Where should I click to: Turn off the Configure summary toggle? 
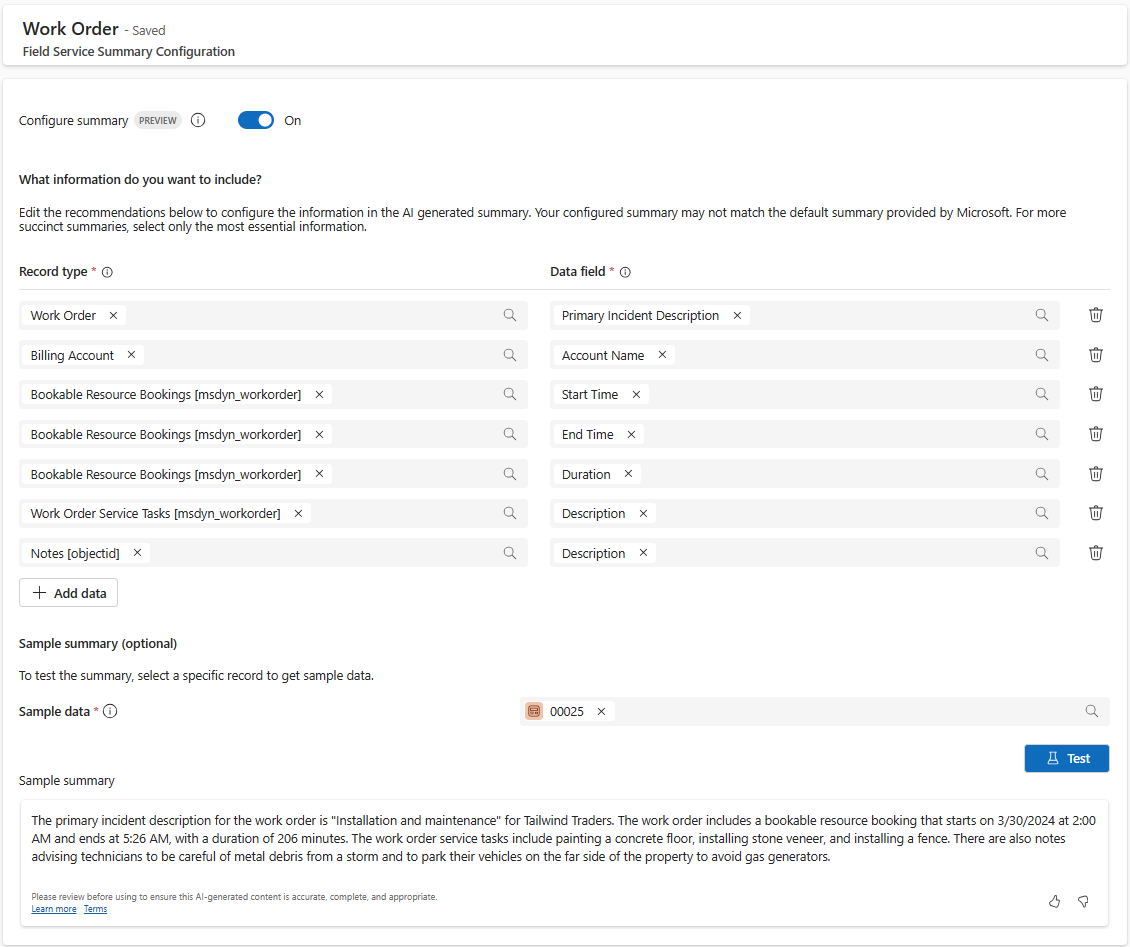(x=256, y=120)
